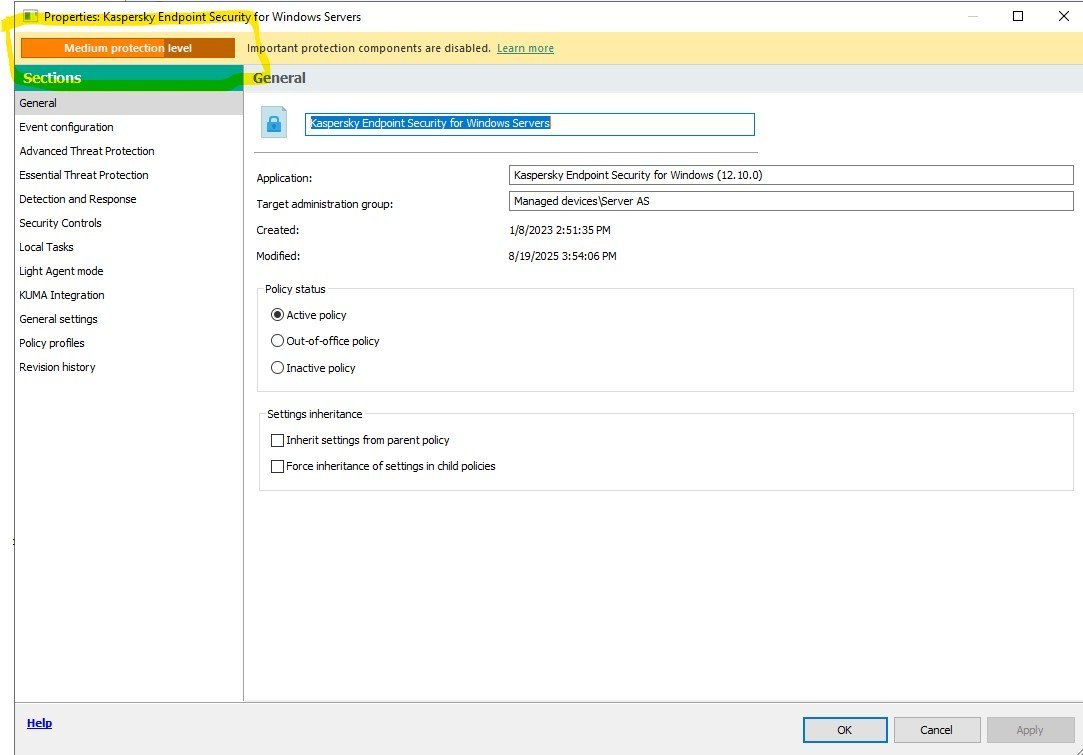Open the General section
Viewport: 1083px width, 755px height.
click(128, 103)
